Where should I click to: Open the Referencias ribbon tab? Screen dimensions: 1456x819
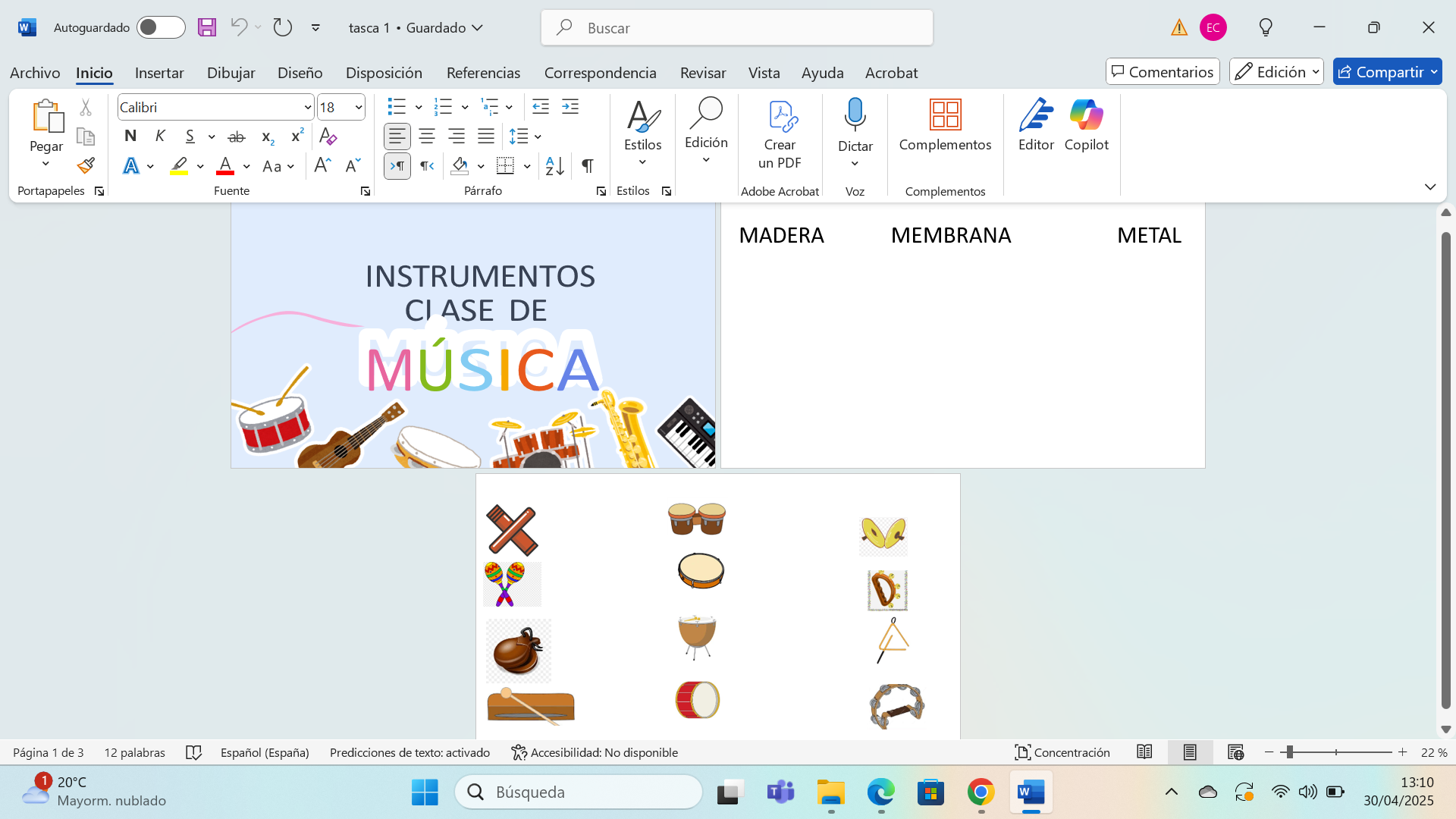pyautogui.click(x=483, y=73)
